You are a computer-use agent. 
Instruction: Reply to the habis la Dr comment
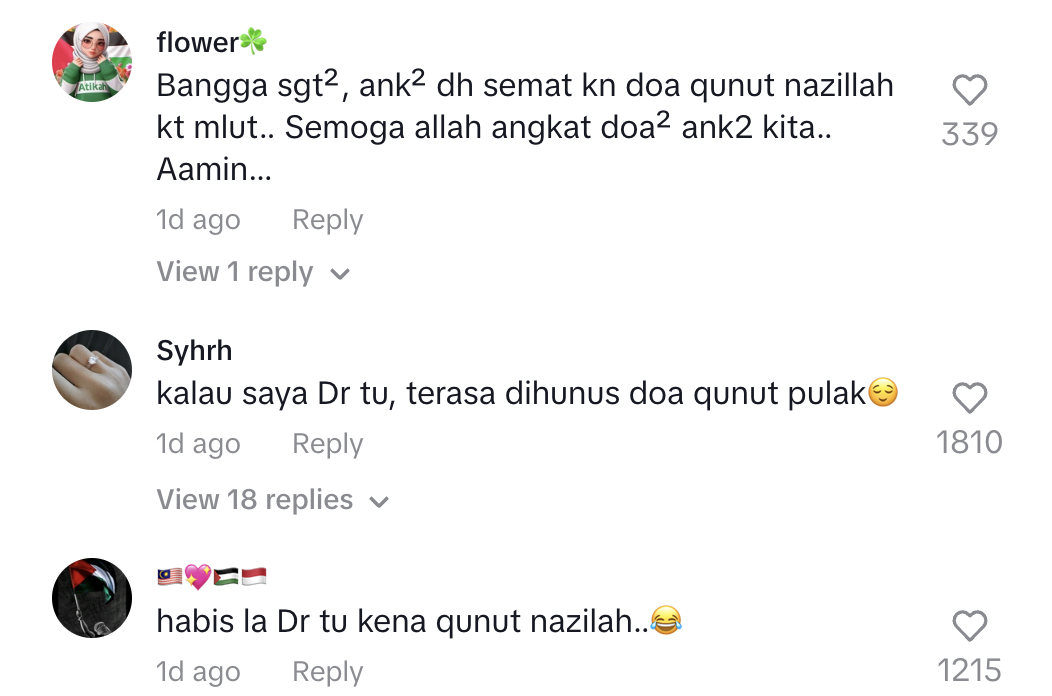point(327,672)
